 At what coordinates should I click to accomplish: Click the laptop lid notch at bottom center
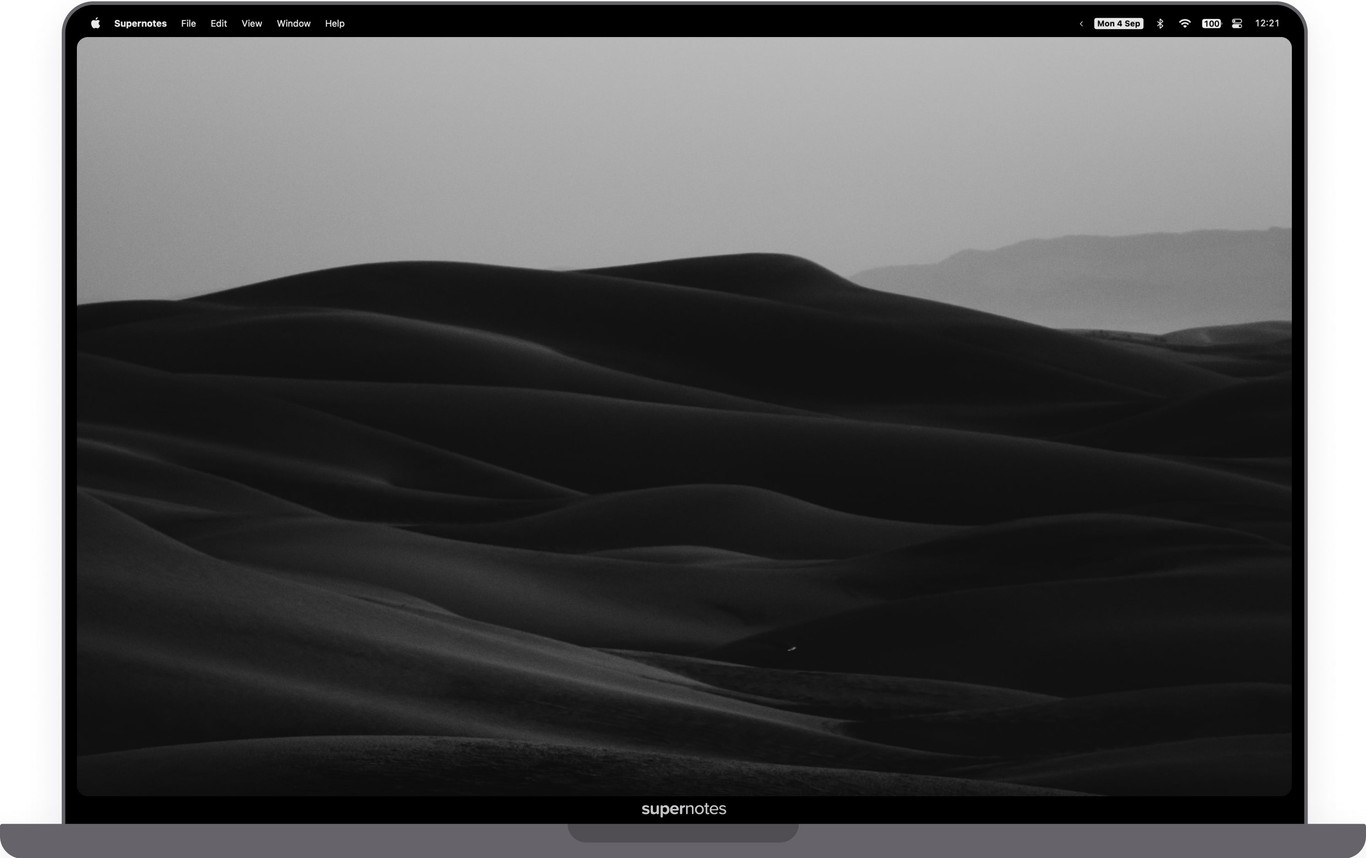[x=683, y=832]
